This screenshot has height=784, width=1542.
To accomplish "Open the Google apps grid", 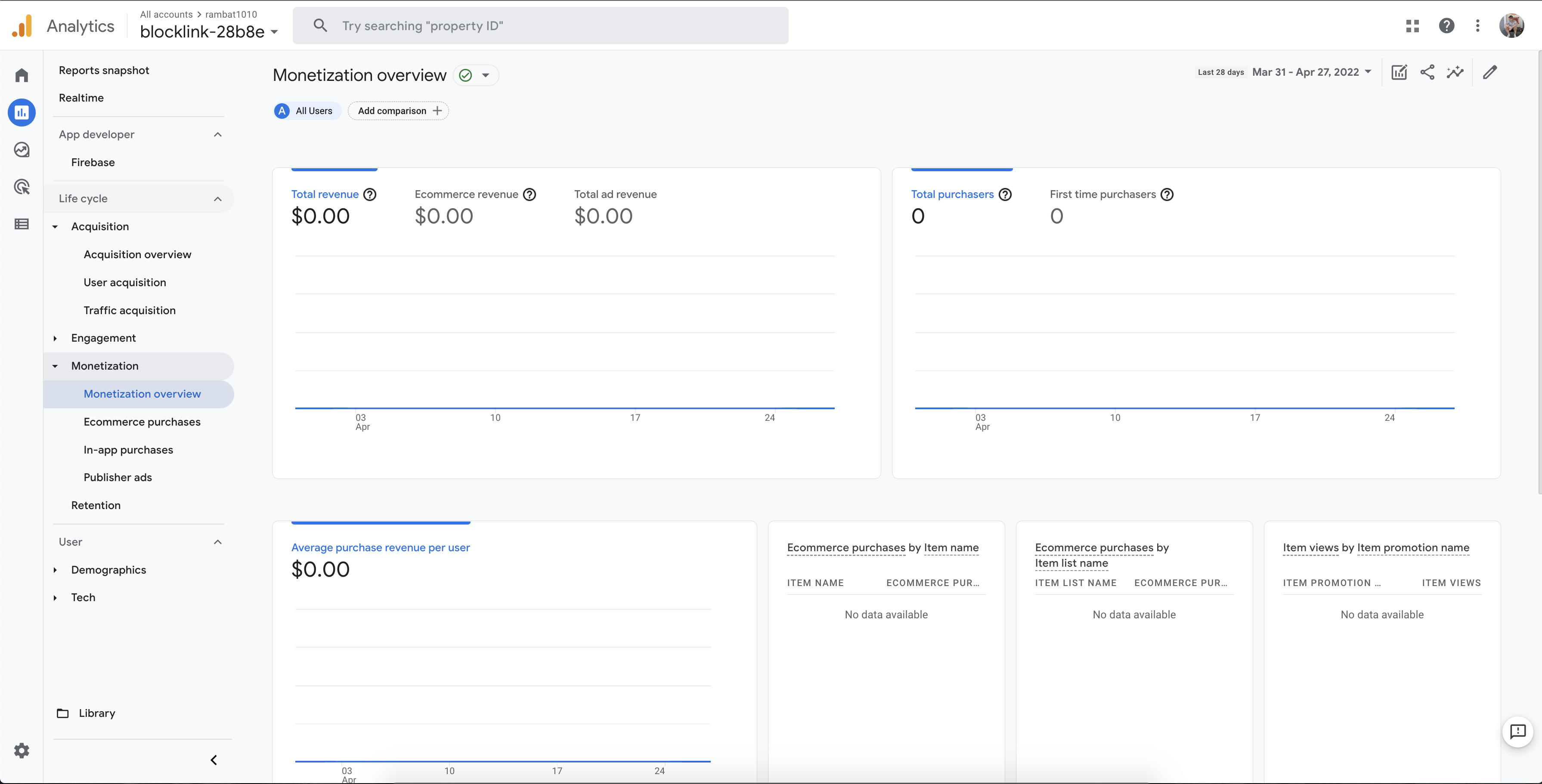I will (x=1413, y=26).
